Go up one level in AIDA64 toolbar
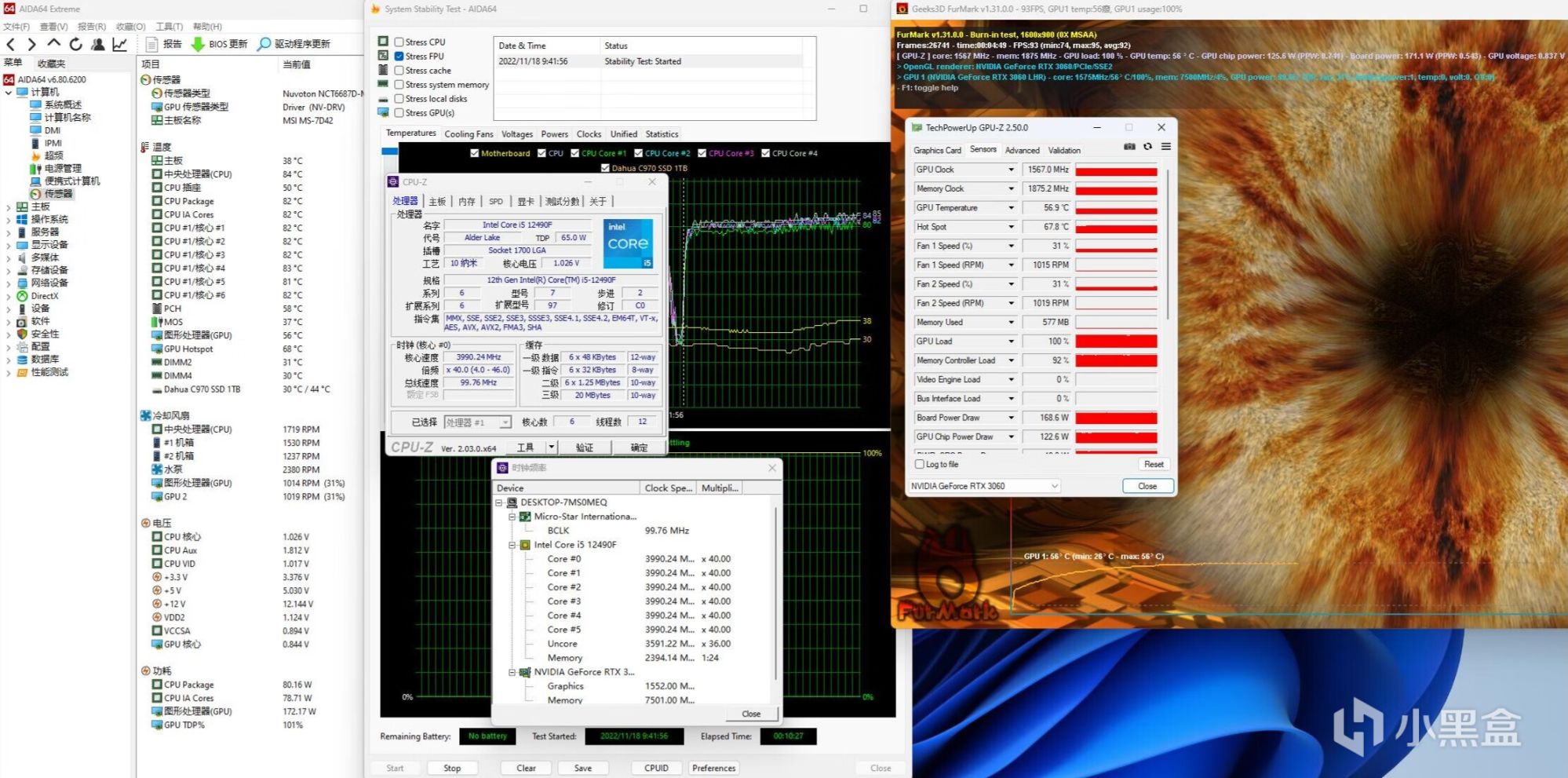 pyautogui.click(x=53, y=44)
